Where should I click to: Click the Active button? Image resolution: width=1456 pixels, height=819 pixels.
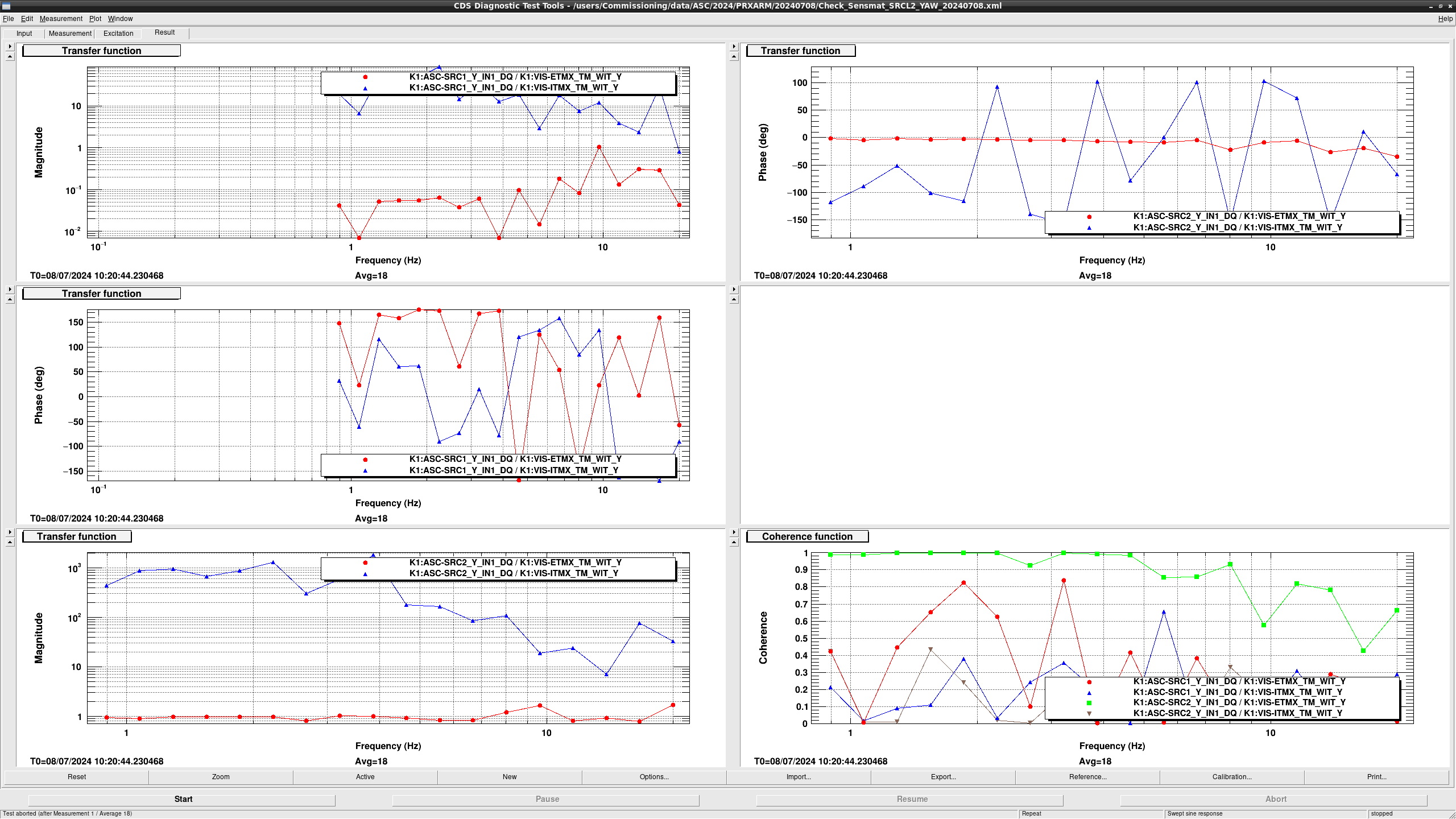[365, 777]
